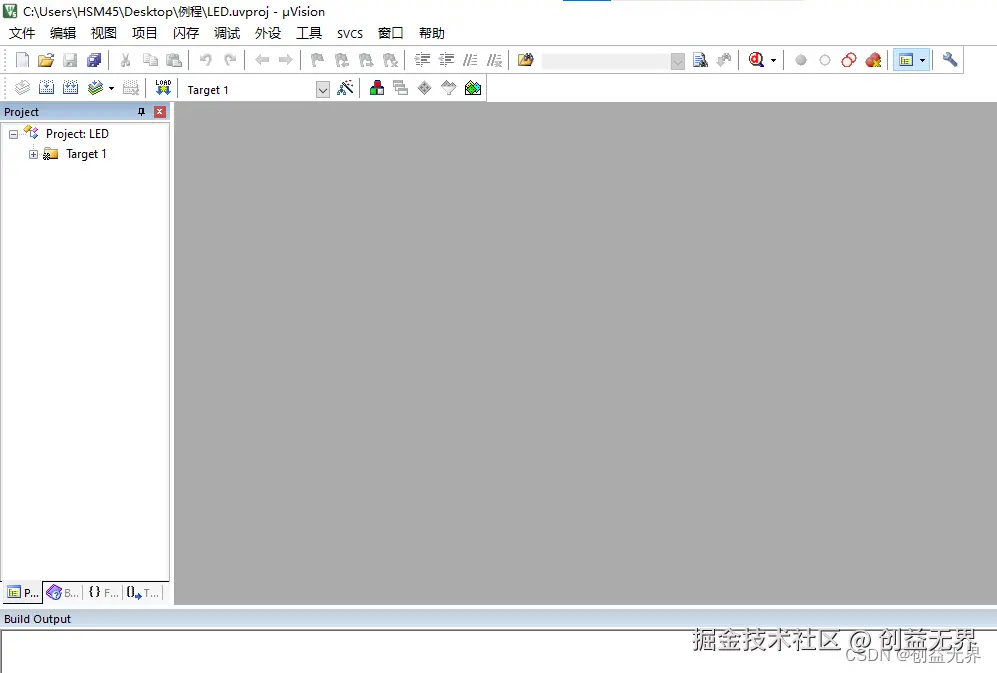
Task: Rebuild all target files
Action: coord(70,88)
